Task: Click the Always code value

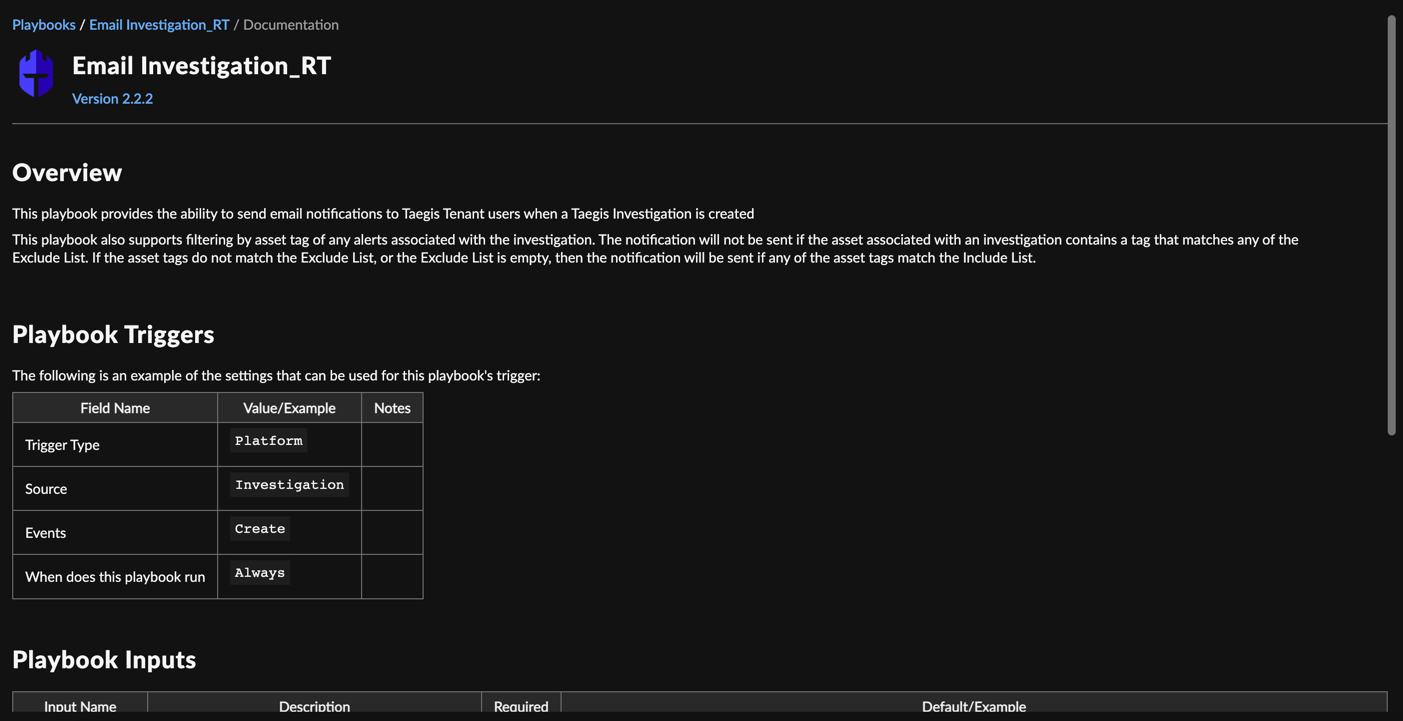Action: (x=260, y=573)
